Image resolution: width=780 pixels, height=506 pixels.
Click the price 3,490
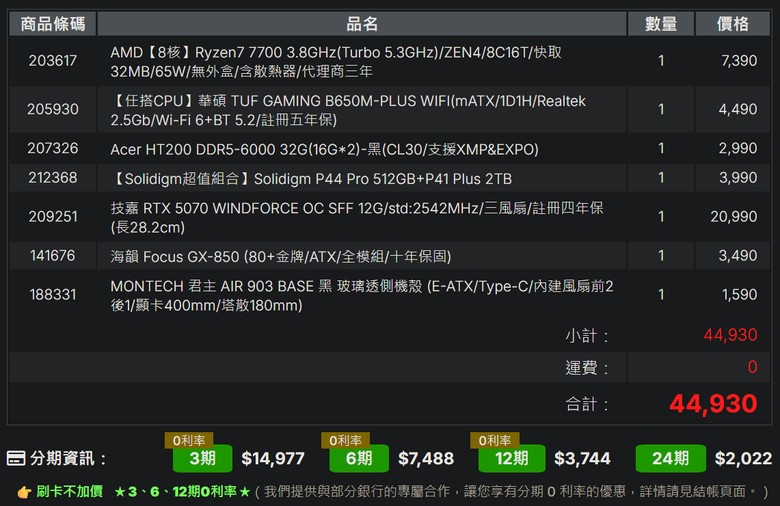pyautogui.click(x=738, y=256)
